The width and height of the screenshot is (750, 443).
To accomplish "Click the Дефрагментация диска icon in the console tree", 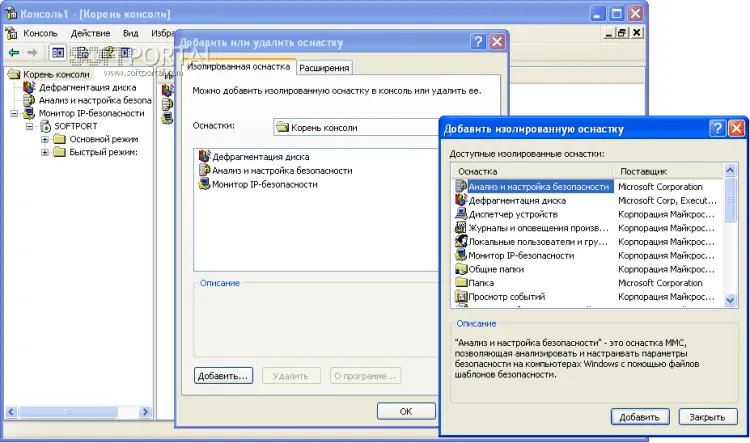I will click(x=30, y=88).
